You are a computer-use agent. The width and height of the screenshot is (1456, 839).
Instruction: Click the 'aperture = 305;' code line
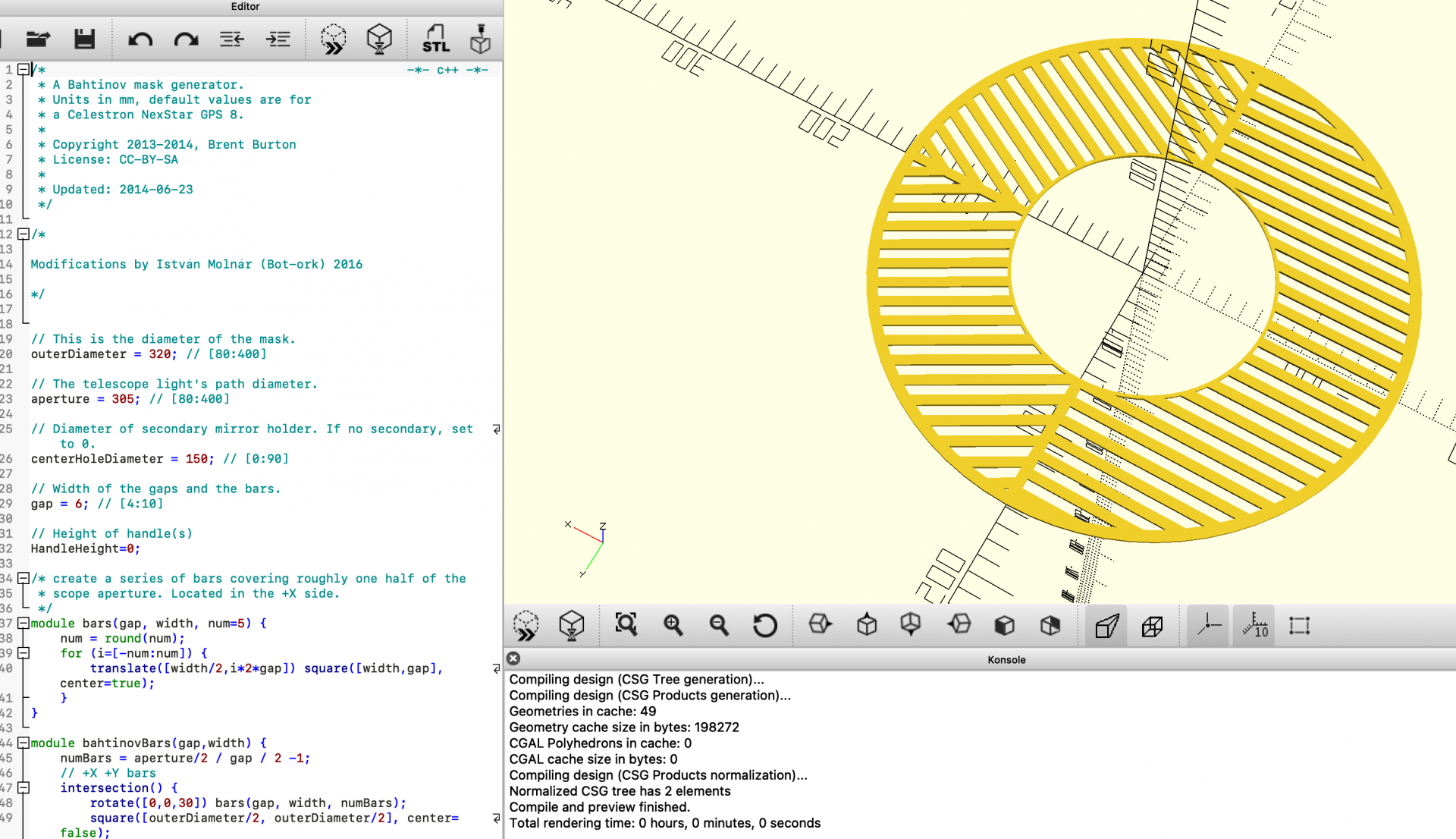point(130,399)
